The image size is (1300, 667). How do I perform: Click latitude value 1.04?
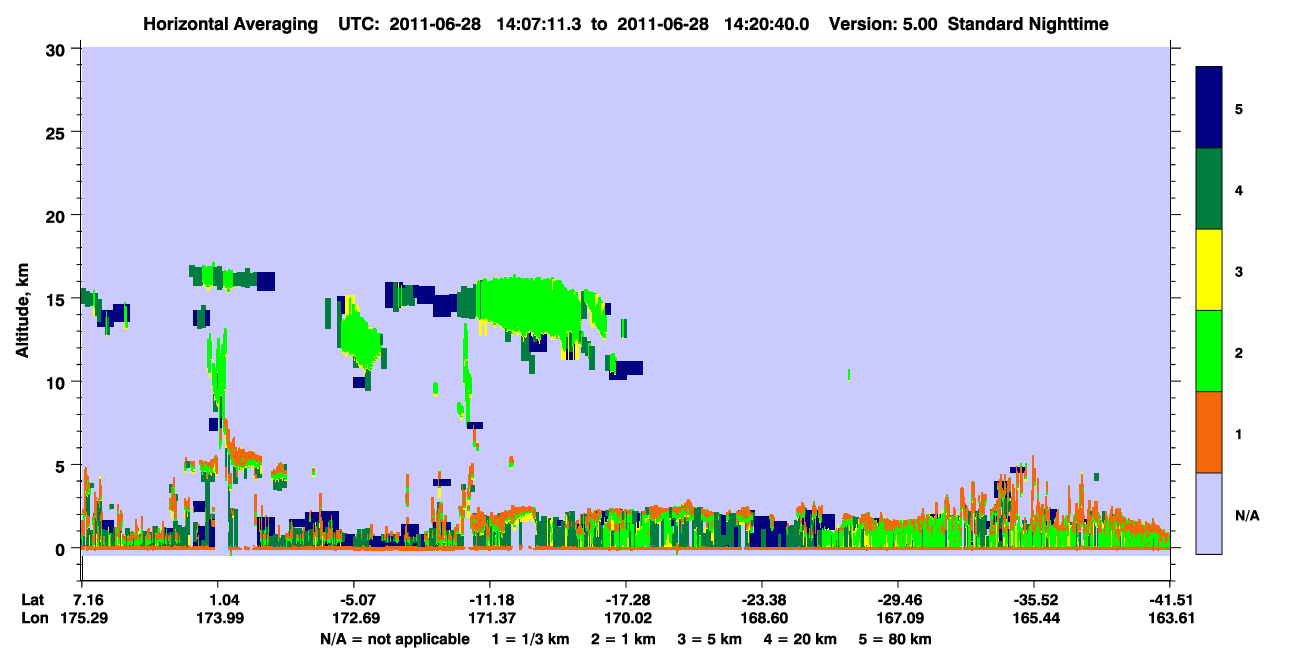click(x=218, y=600)
